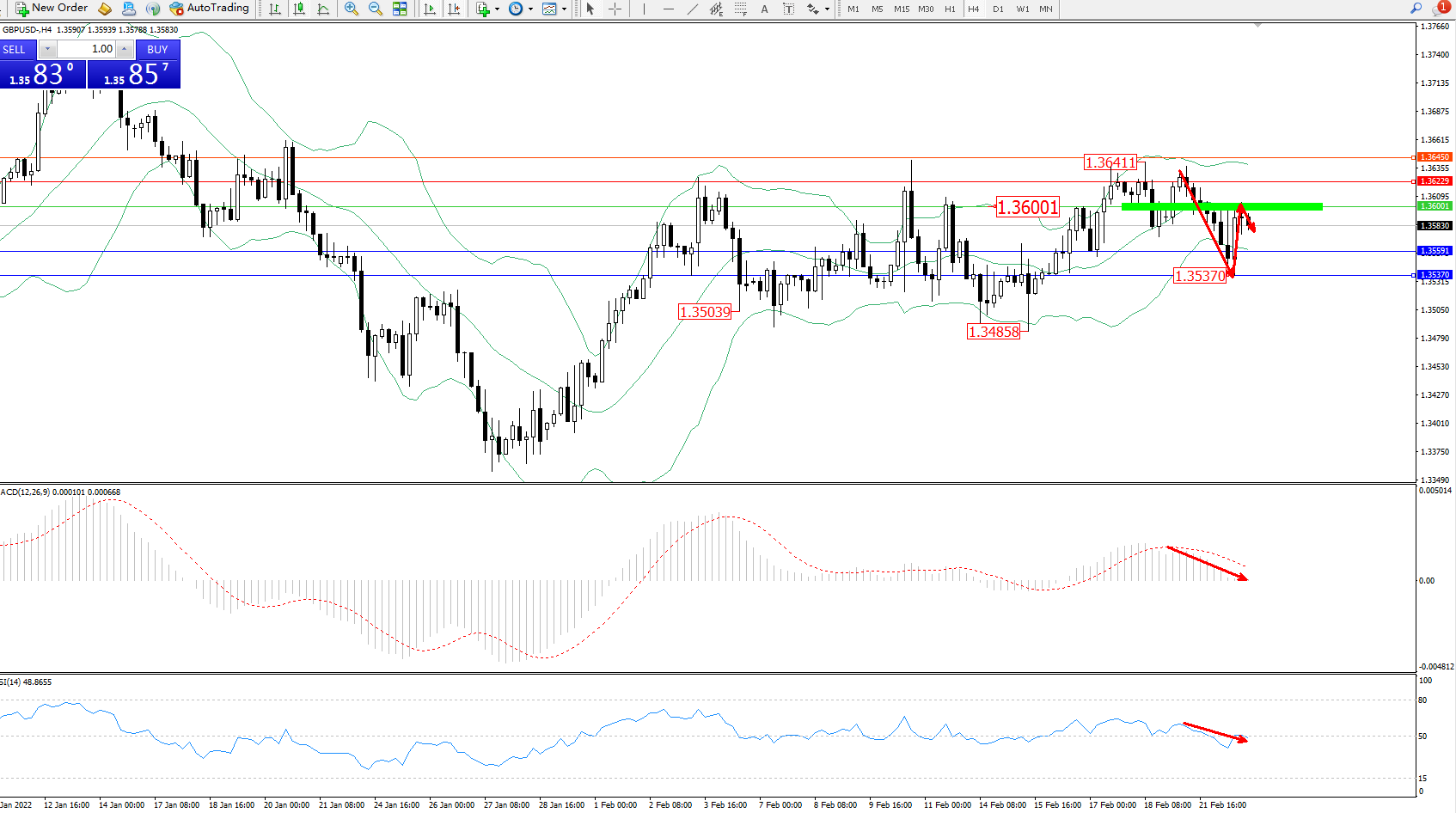Toggle the AutoTrading button
This screenshot has height=813, width=1456.
(210, 9)
